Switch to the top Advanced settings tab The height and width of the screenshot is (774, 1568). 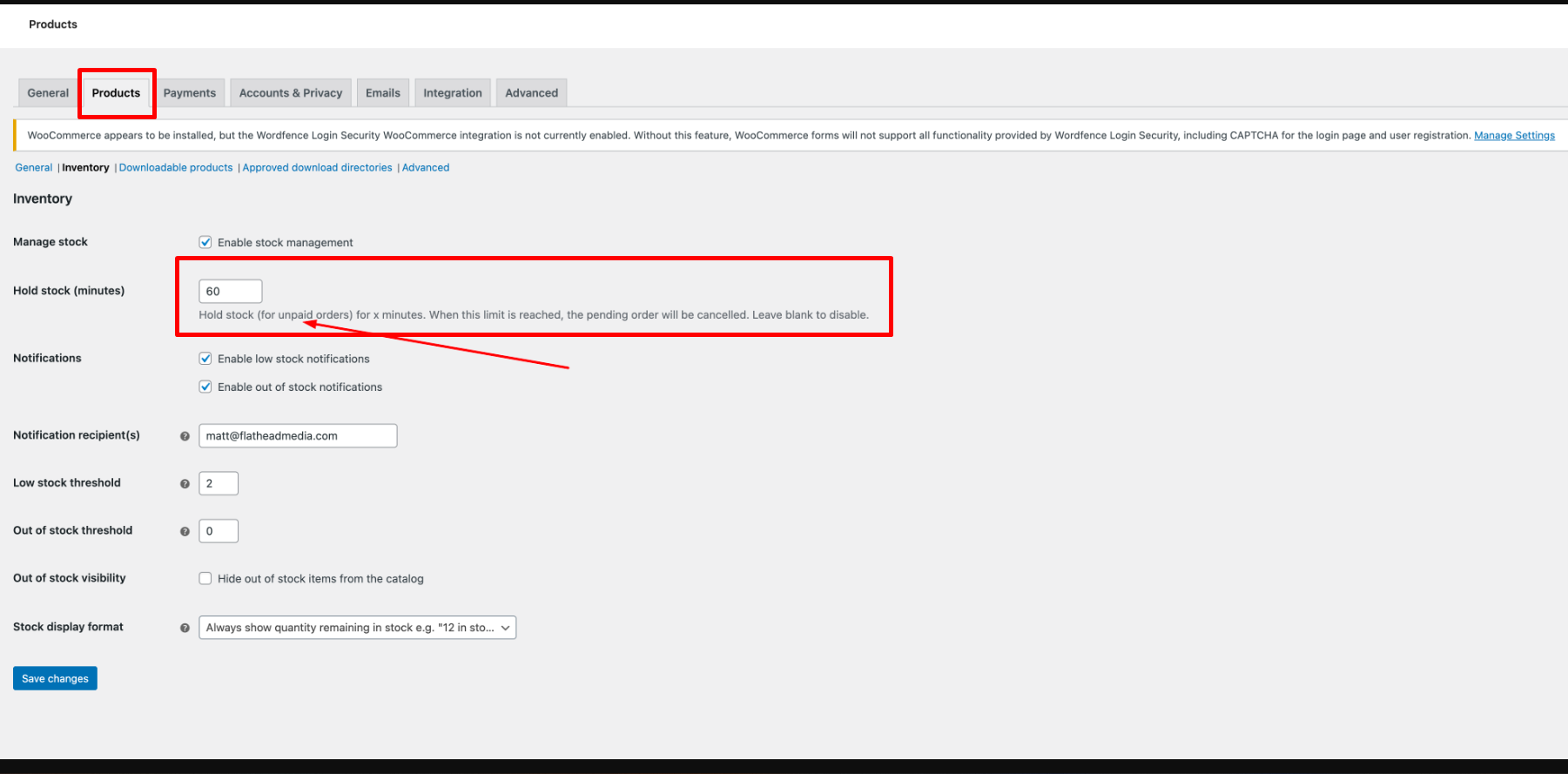point(532,93)
